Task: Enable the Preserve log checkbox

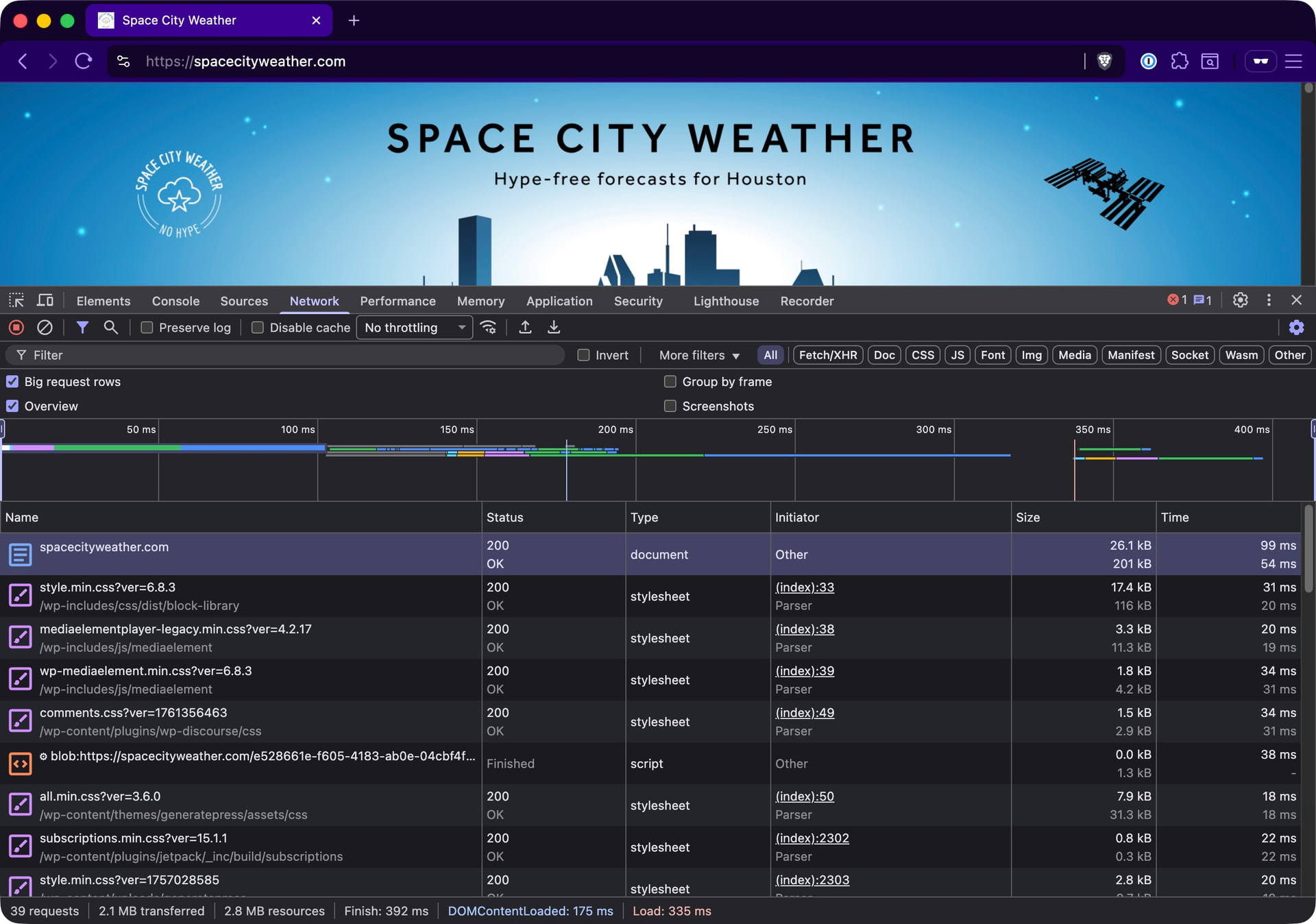Action: [x=147, y=328]
